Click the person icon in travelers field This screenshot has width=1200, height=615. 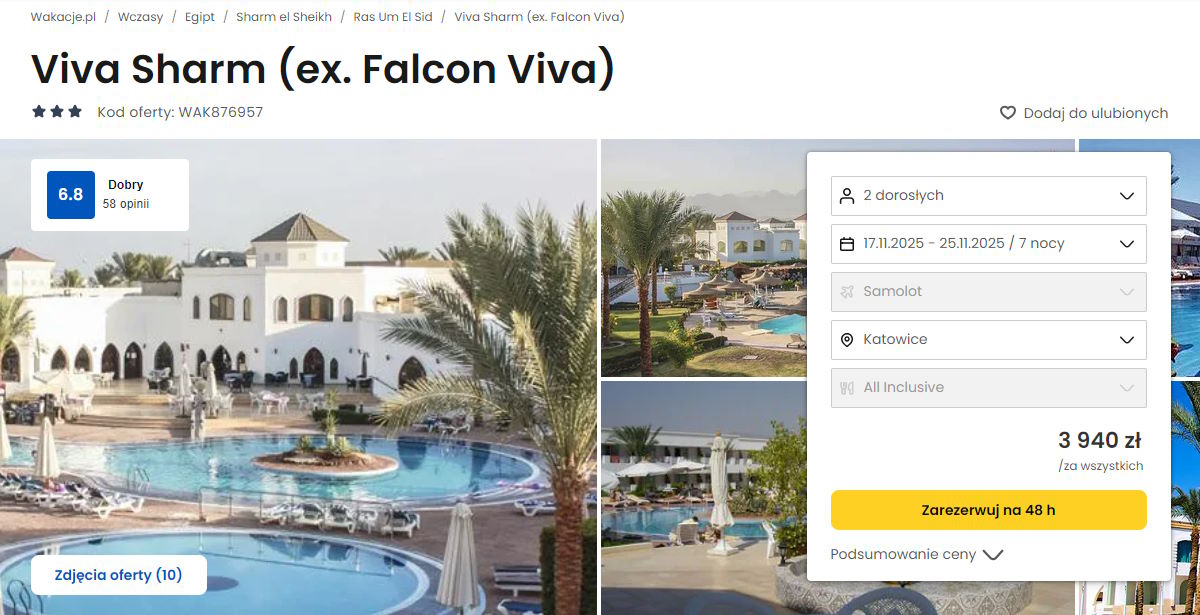(847, 195)
